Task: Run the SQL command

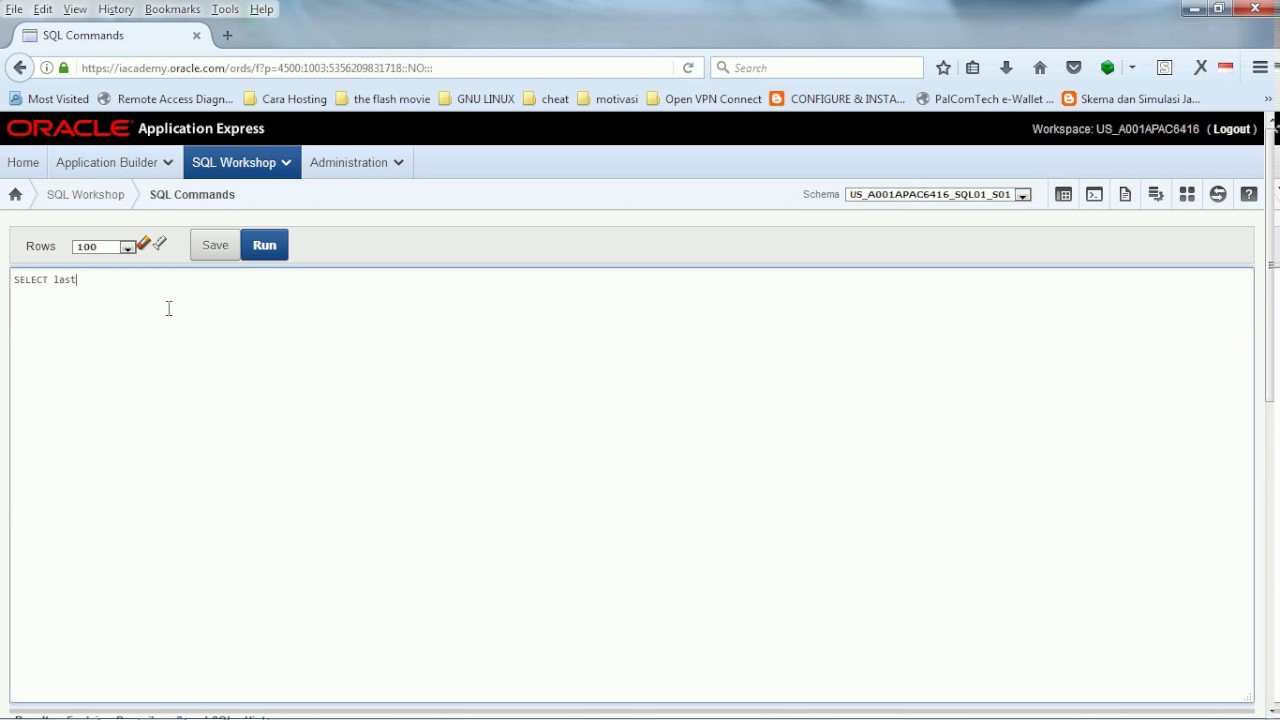Action: [264, 245]
